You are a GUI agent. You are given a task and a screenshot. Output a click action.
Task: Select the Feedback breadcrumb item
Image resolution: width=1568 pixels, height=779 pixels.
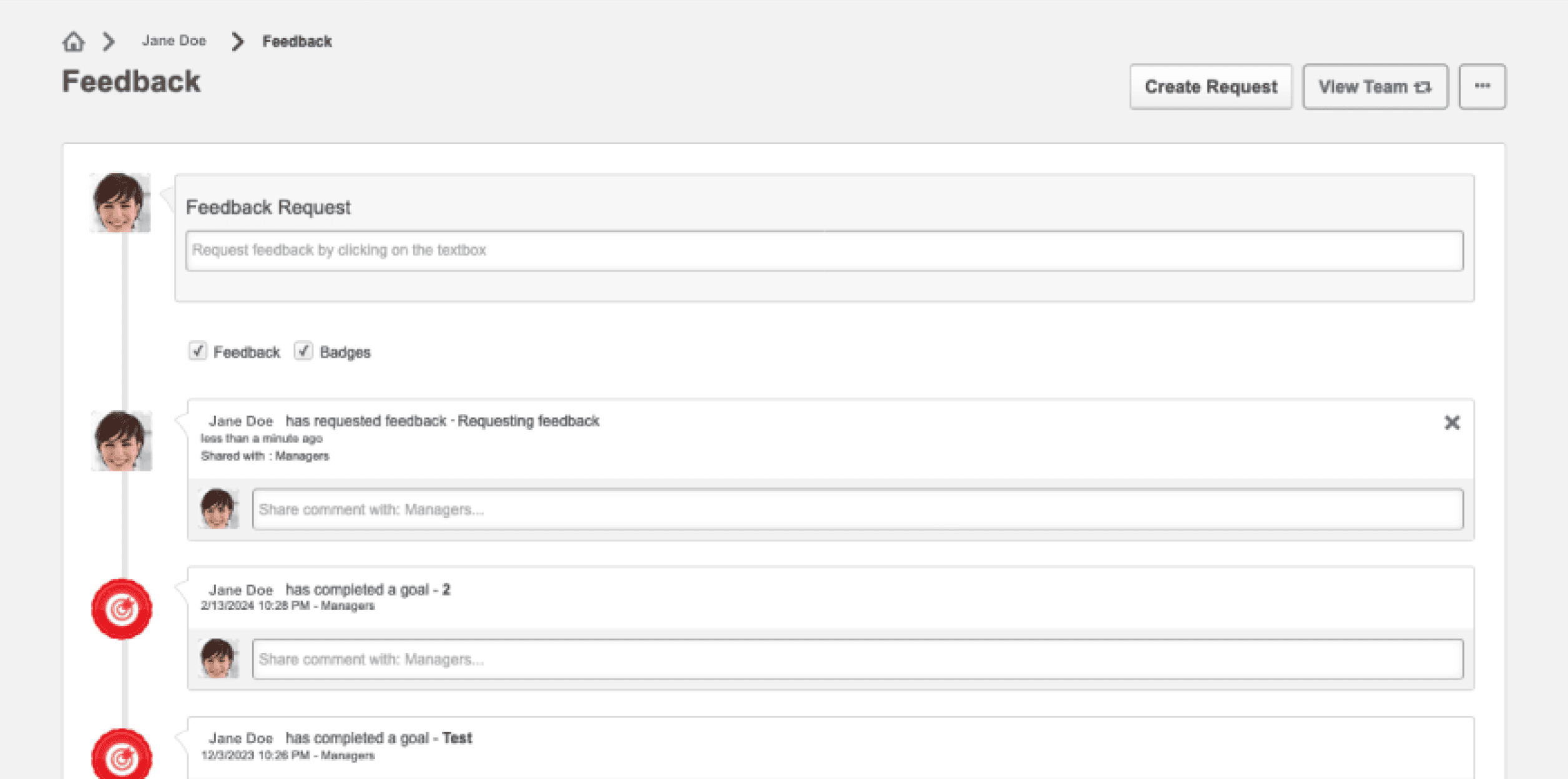[296, 41]
